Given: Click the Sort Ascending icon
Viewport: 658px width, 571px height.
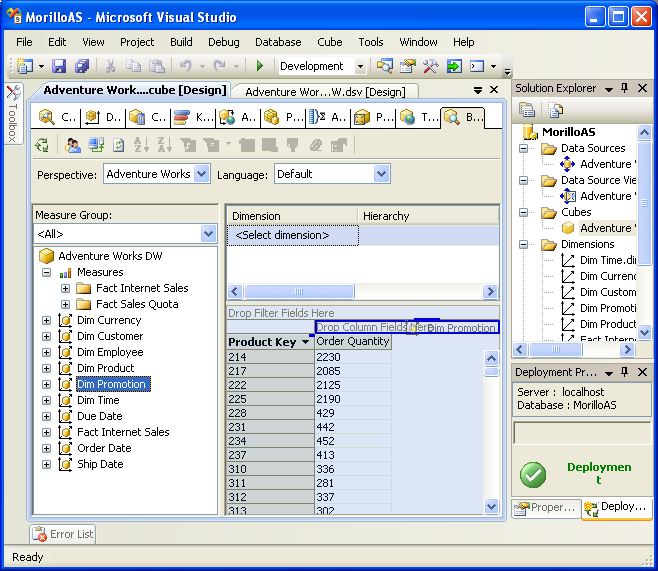Looking at the screenshot, I should (141, 145).
